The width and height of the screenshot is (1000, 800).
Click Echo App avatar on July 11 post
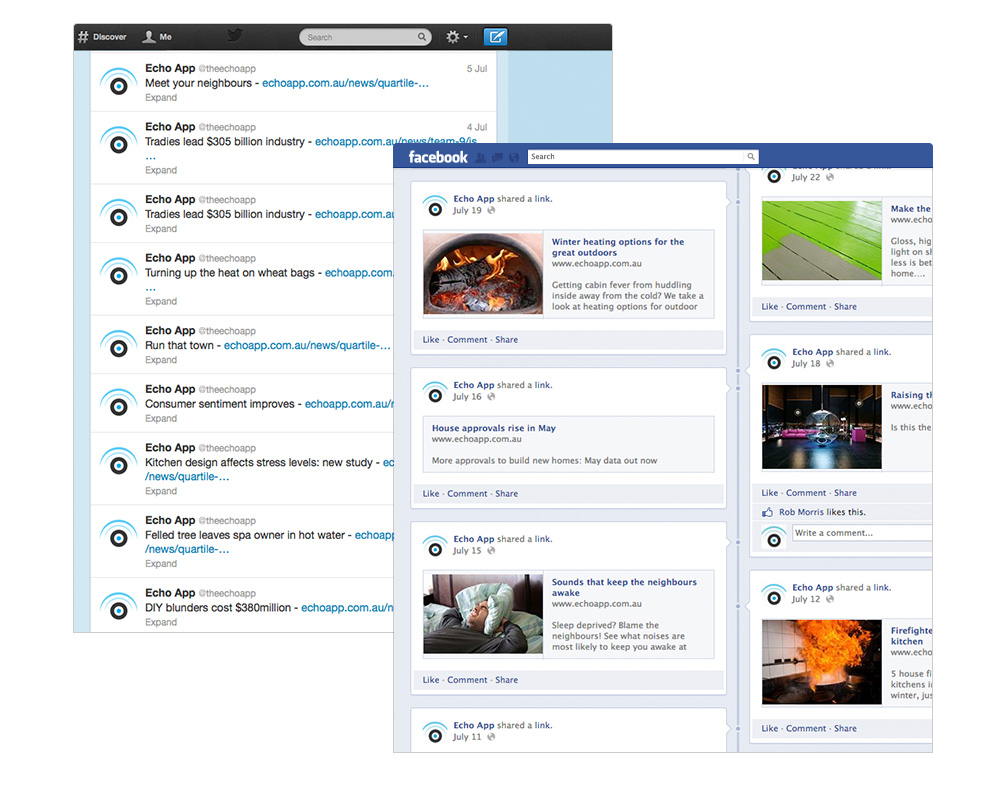pyautogui.click(x=435, y=731)
